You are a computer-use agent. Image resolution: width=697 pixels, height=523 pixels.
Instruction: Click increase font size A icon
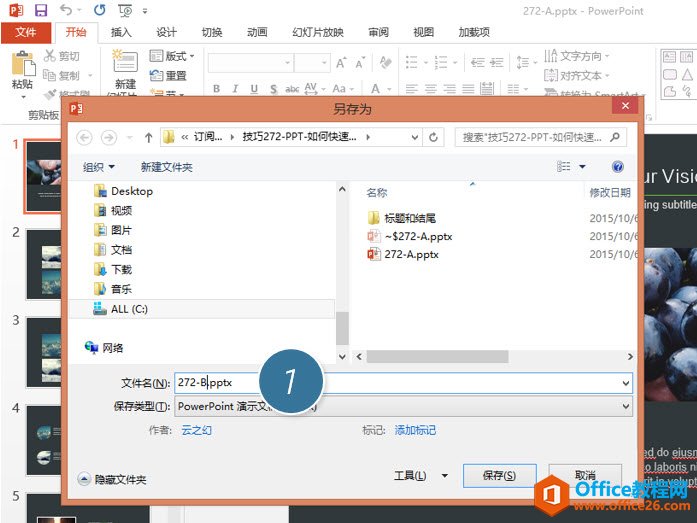(341, 63)
